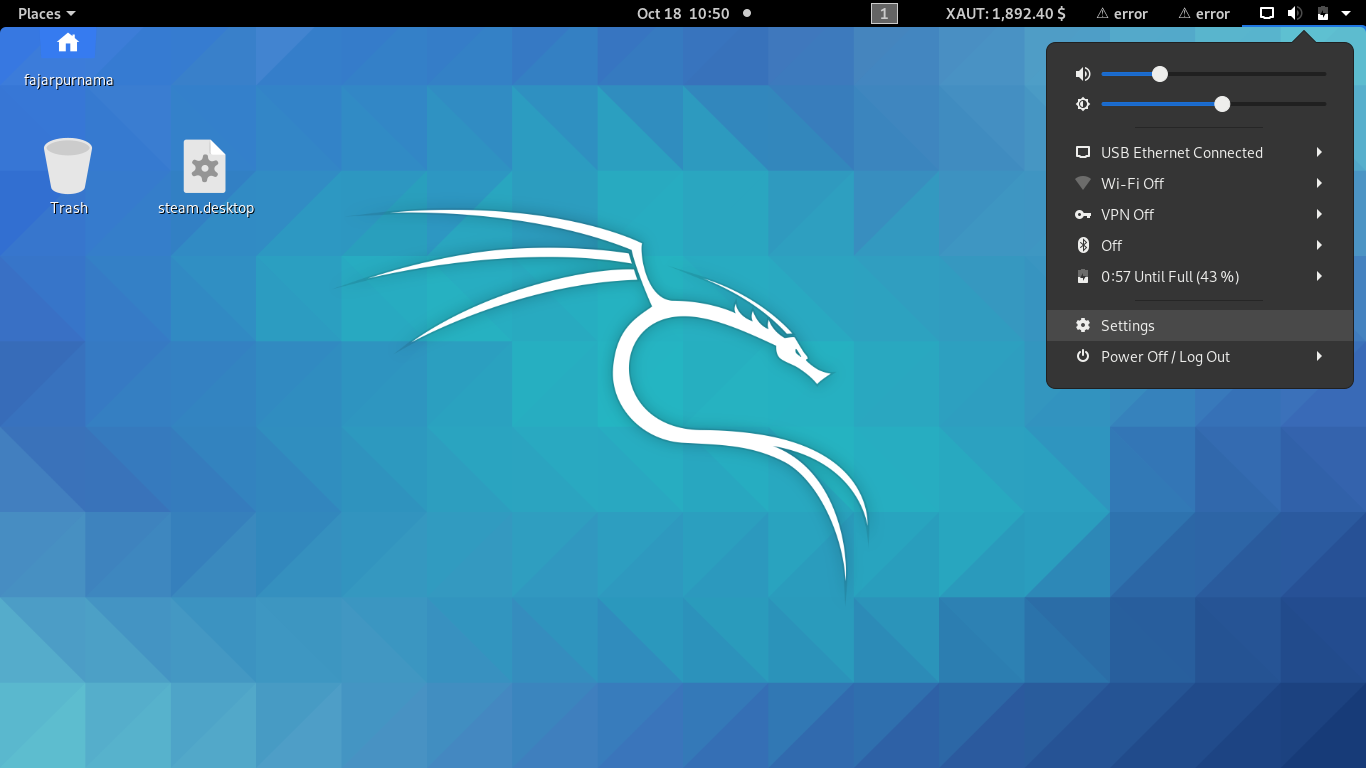Click the Bluetooth icon in the menu
The width and height of the screenshot is (1366, 768).
pyautogui.click(x=1082, y=245)
